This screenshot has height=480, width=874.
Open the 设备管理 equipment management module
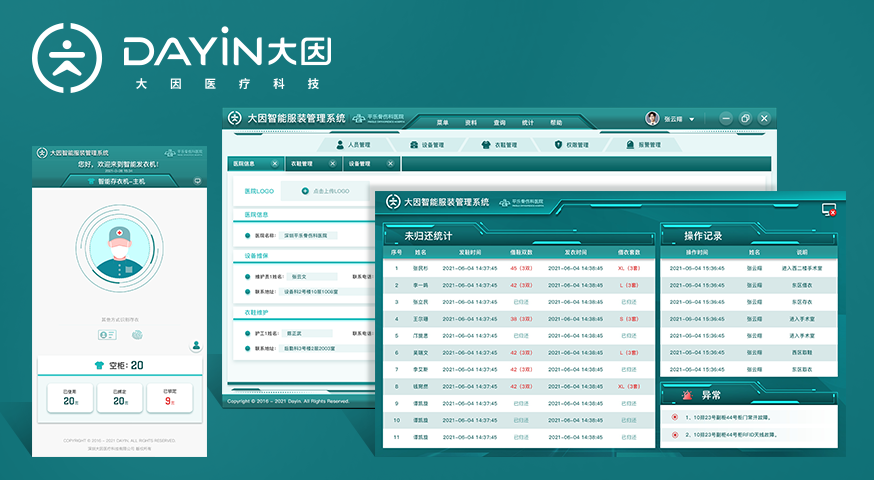427,145
